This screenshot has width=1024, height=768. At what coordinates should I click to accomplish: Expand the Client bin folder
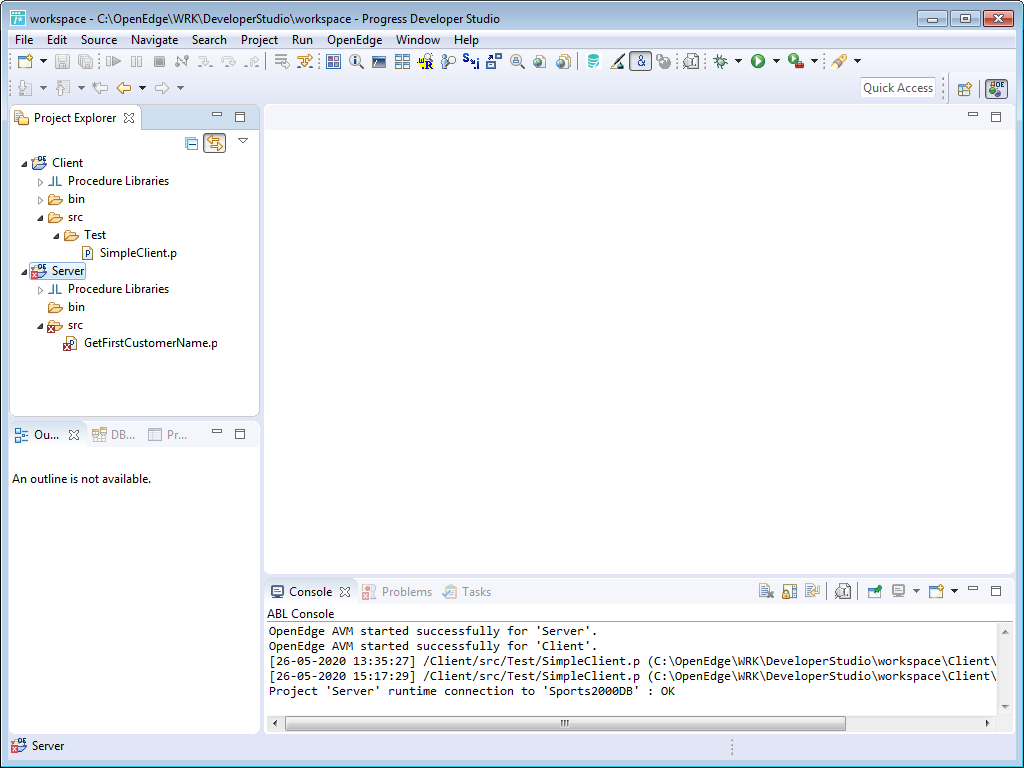(40, 200)
